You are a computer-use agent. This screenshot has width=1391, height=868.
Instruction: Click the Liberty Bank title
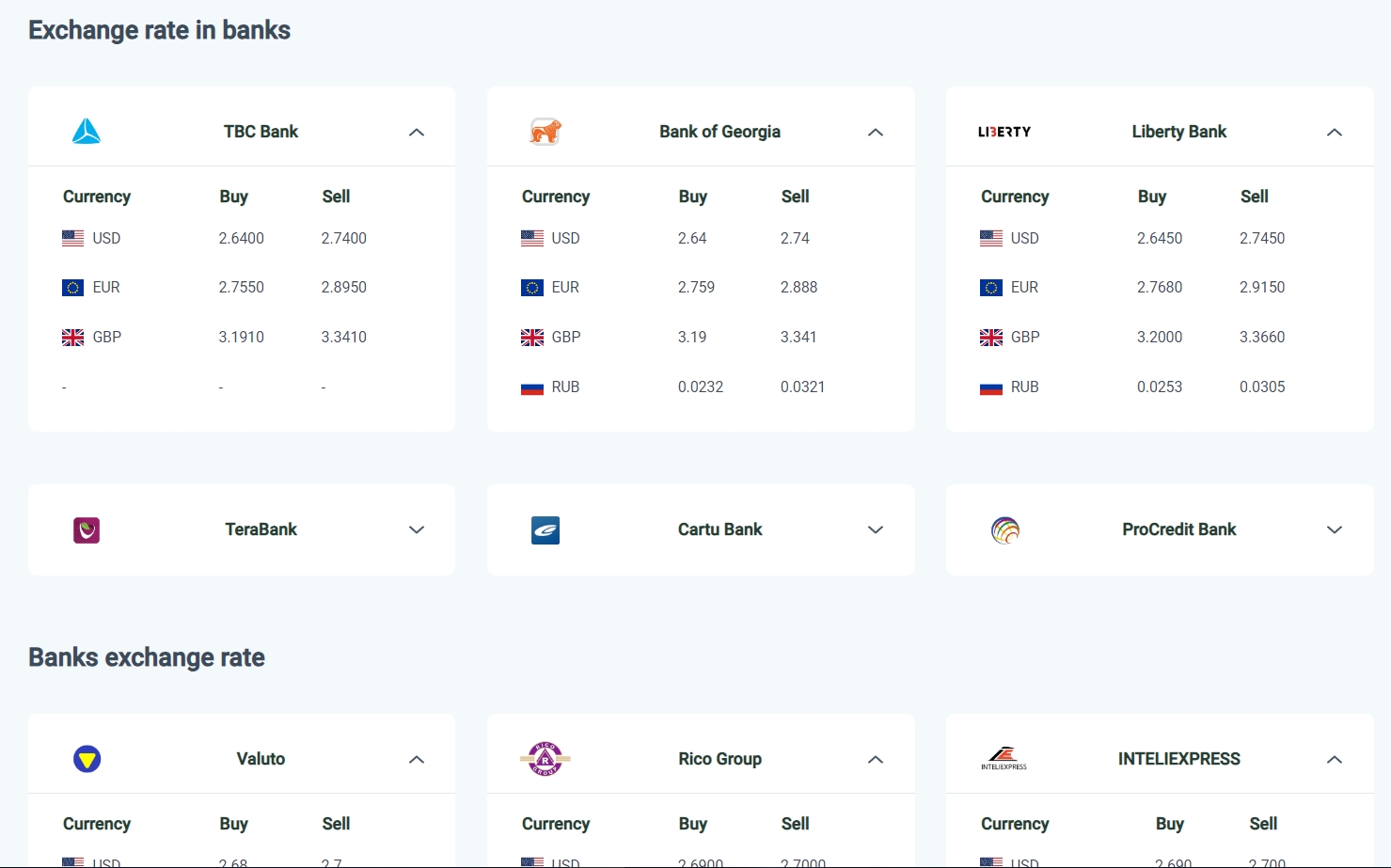pos(1179,132)
